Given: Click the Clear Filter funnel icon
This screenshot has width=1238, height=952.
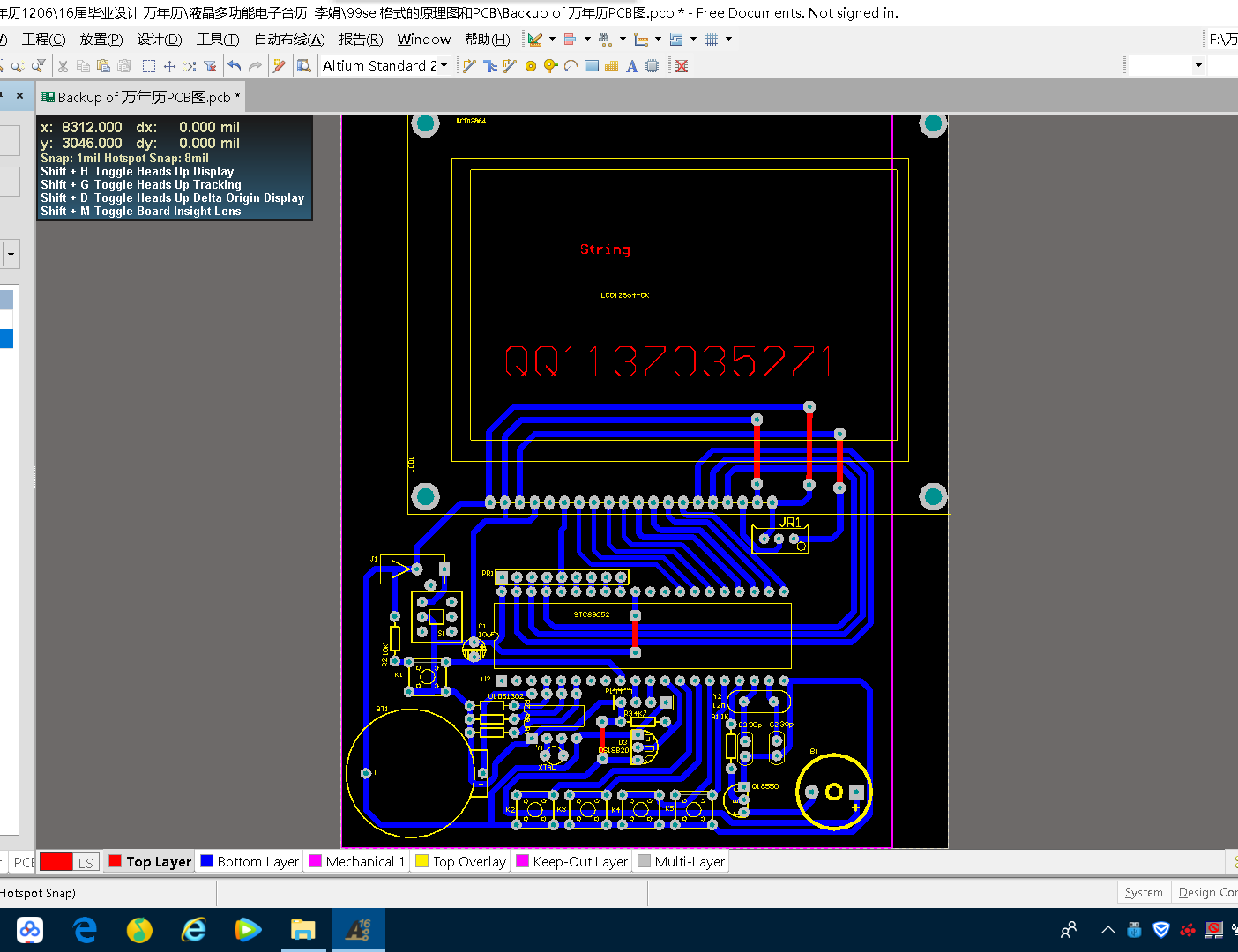Looking at the screenshot, I should pos(210,66).
